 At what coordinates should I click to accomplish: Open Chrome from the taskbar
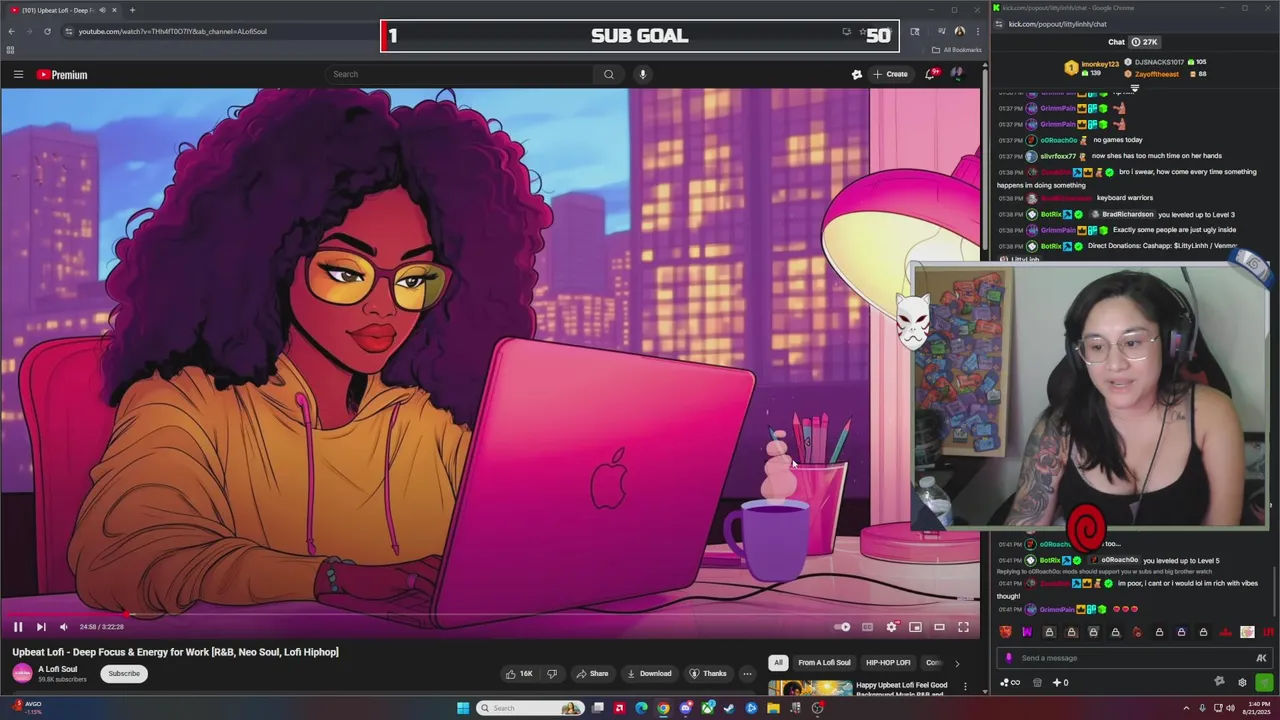pos(663,708)
